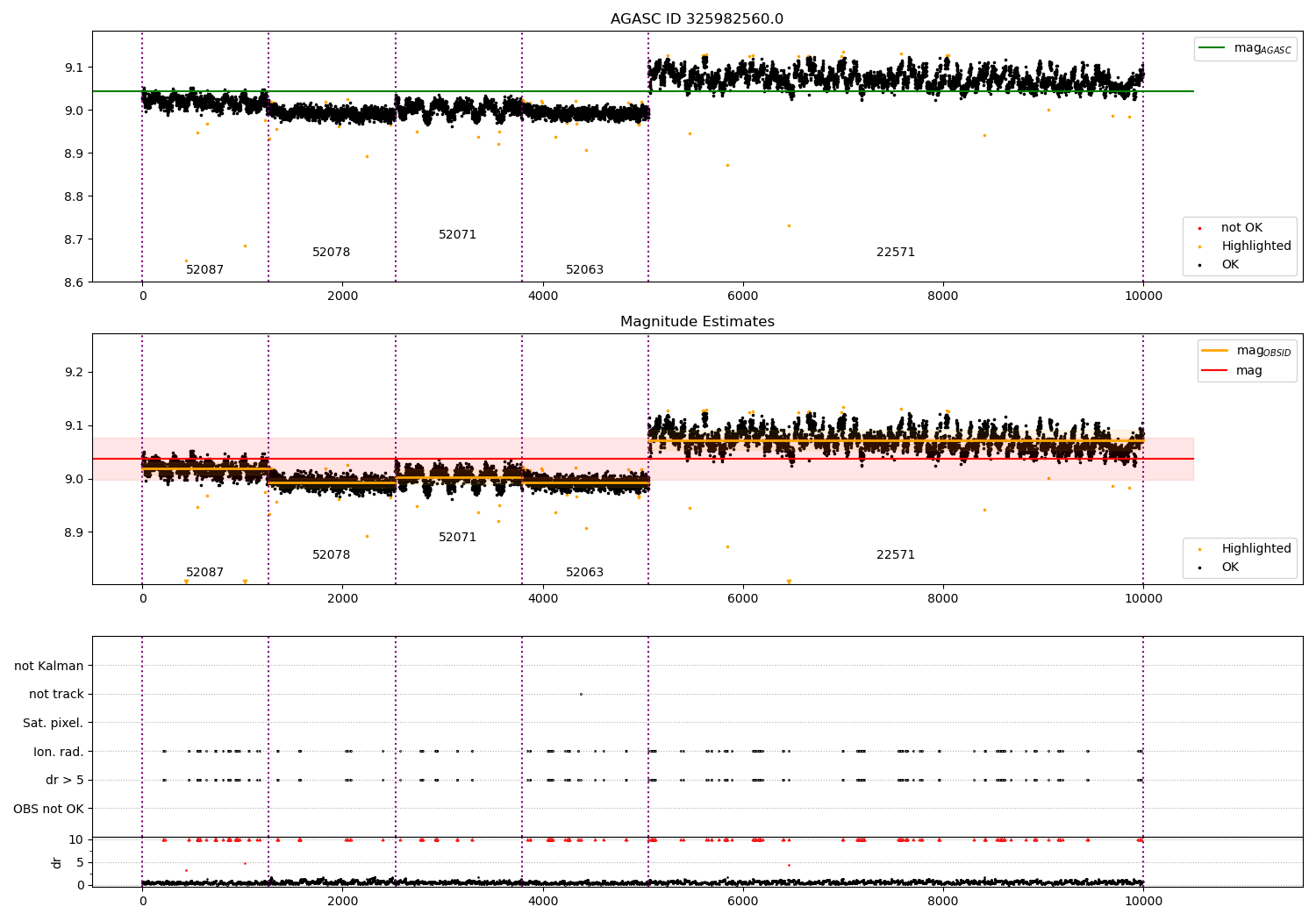Click OBSID label 52087 in Magnitude Estimates plot
Image resolution: width=1316 pixels, height=921 pixels.
pos(204,573)
